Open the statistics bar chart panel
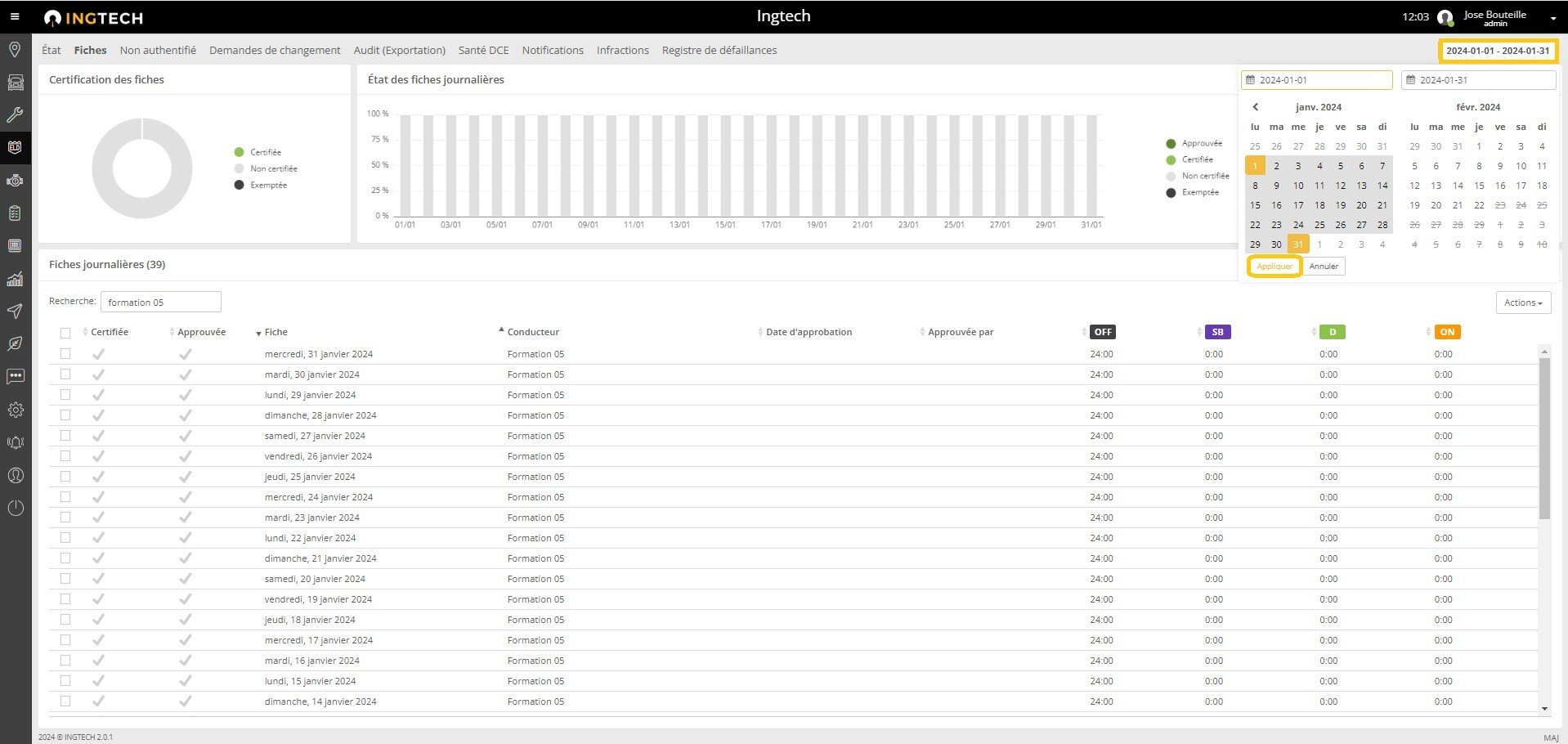This screenshot has width=1568, height=744. coord(15,279)
